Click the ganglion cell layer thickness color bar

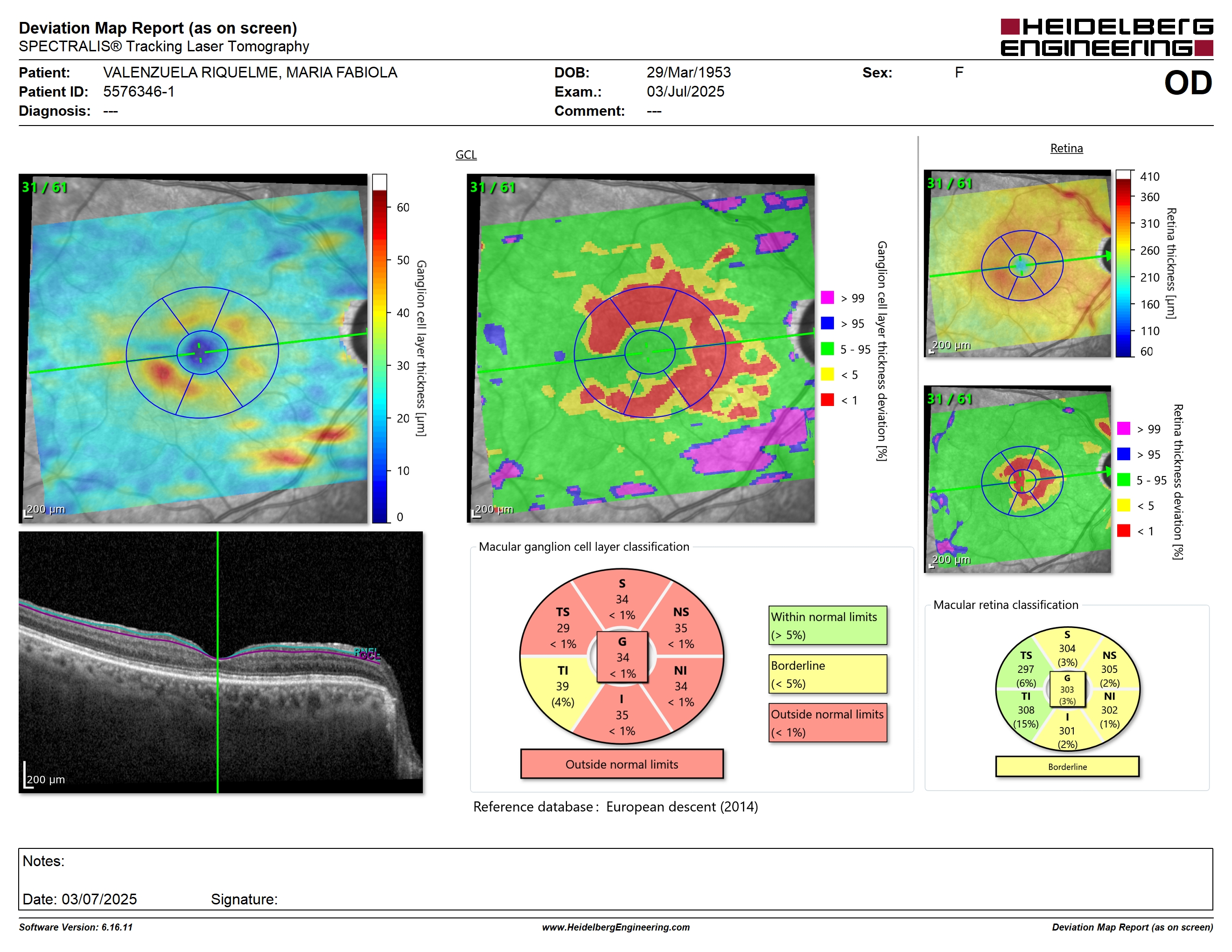[x=380, y=349]
